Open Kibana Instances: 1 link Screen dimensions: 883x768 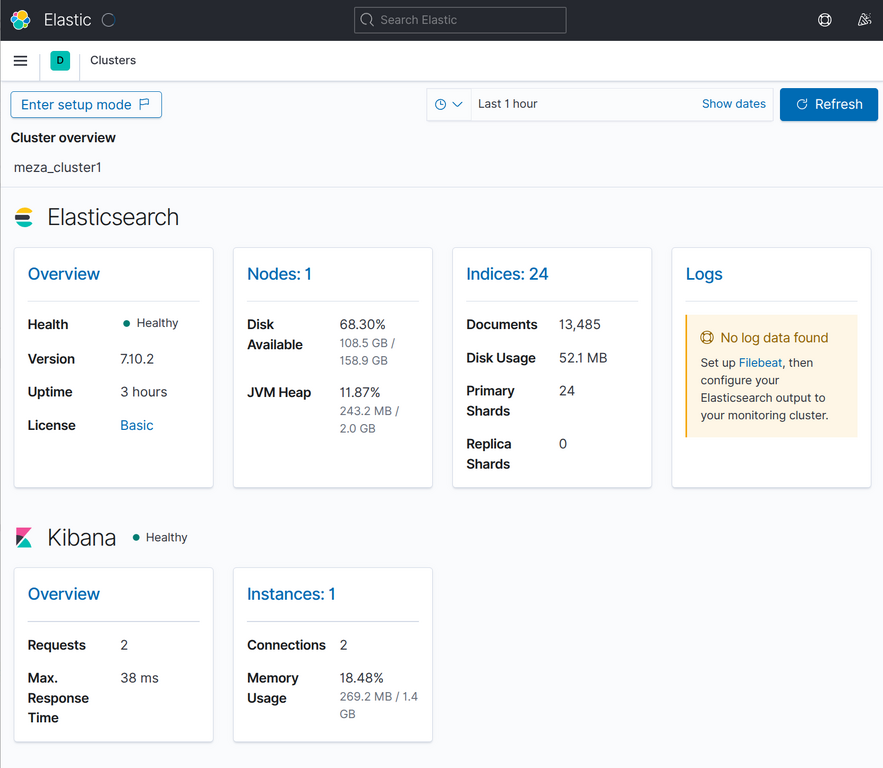[291, 594]
